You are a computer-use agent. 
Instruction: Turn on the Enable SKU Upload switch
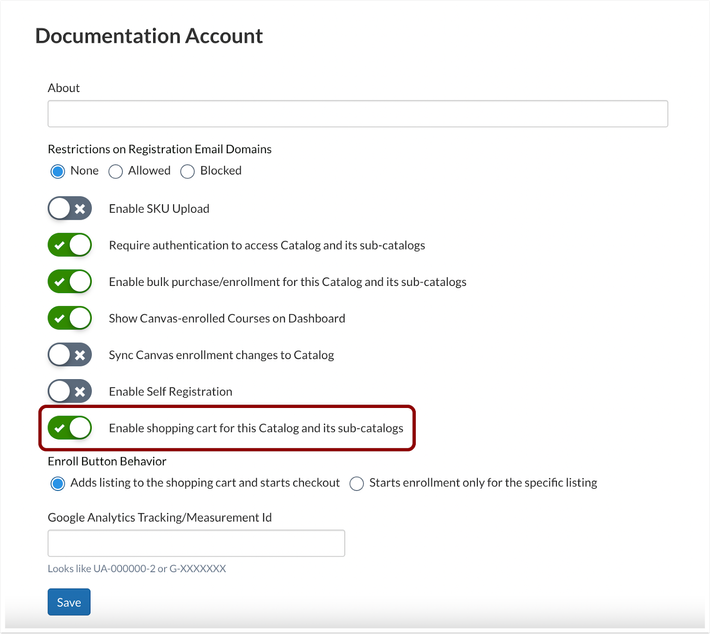[x=70, y=209]
